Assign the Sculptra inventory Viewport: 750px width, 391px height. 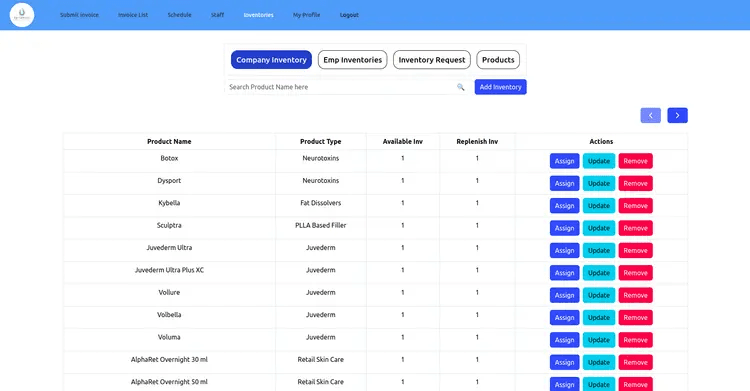tap(564, 228)
